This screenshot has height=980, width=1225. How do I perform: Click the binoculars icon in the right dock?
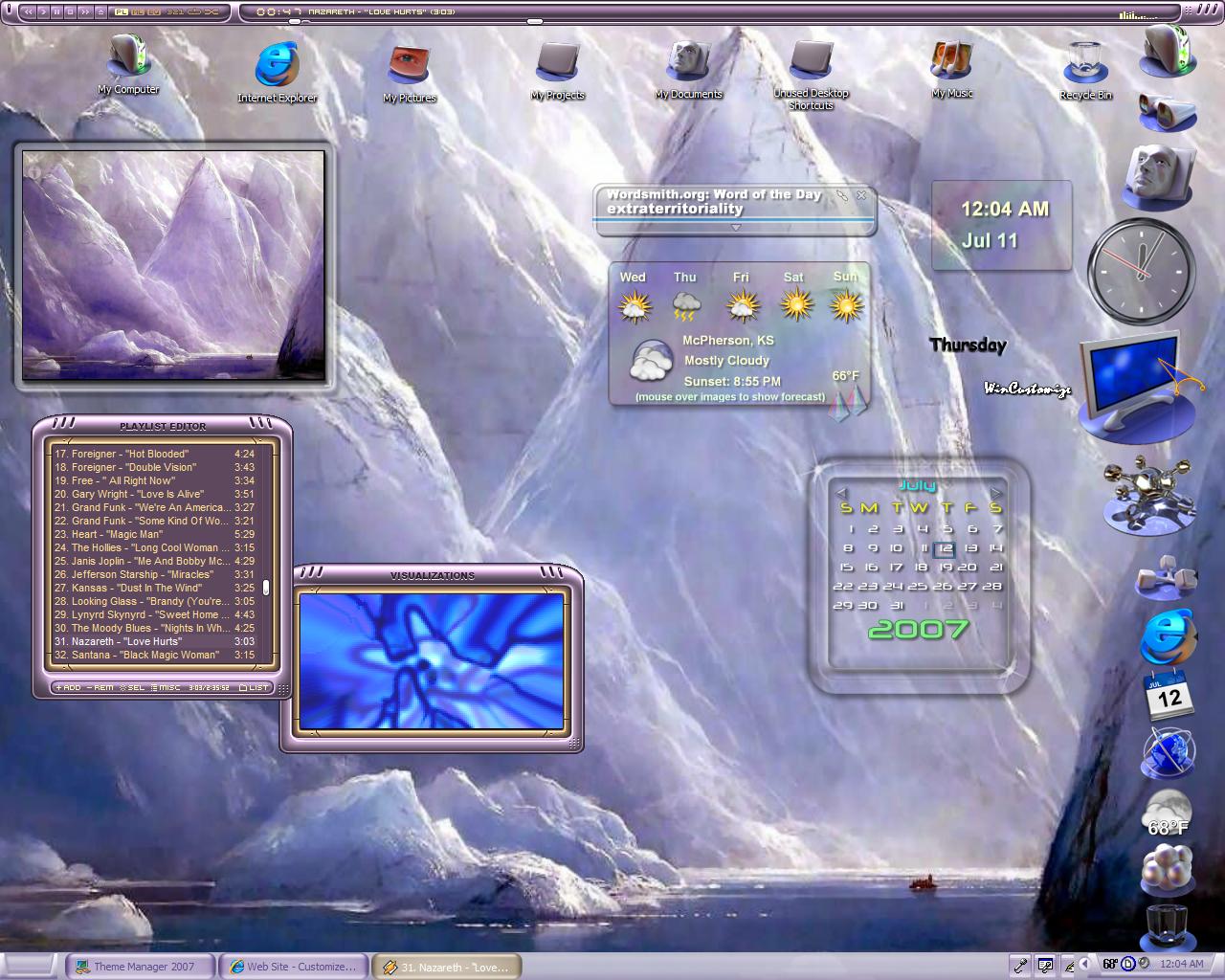pos(1167,111)
